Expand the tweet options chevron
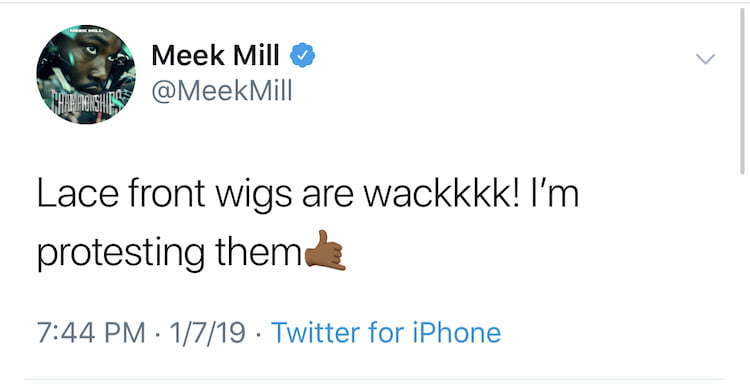 tap(705, 59)
